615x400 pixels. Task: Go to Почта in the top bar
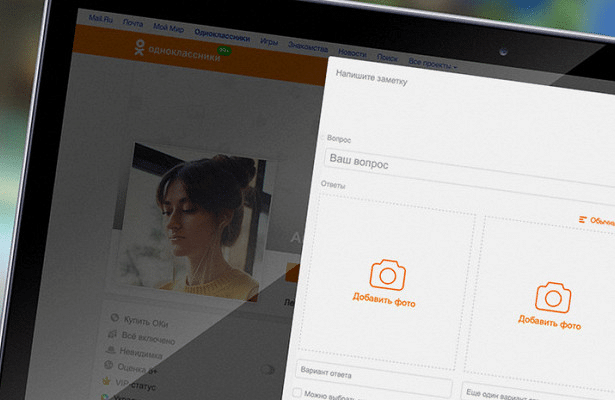133,23
